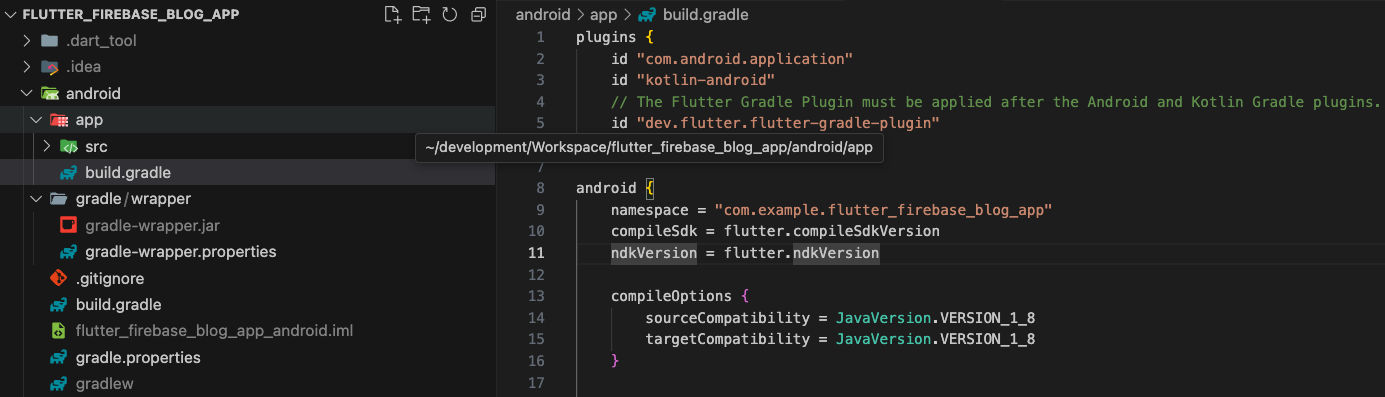This screenshot has width=1385, height=397.
Task: Click compileOptions on line 13
Action: coord(672,297)
